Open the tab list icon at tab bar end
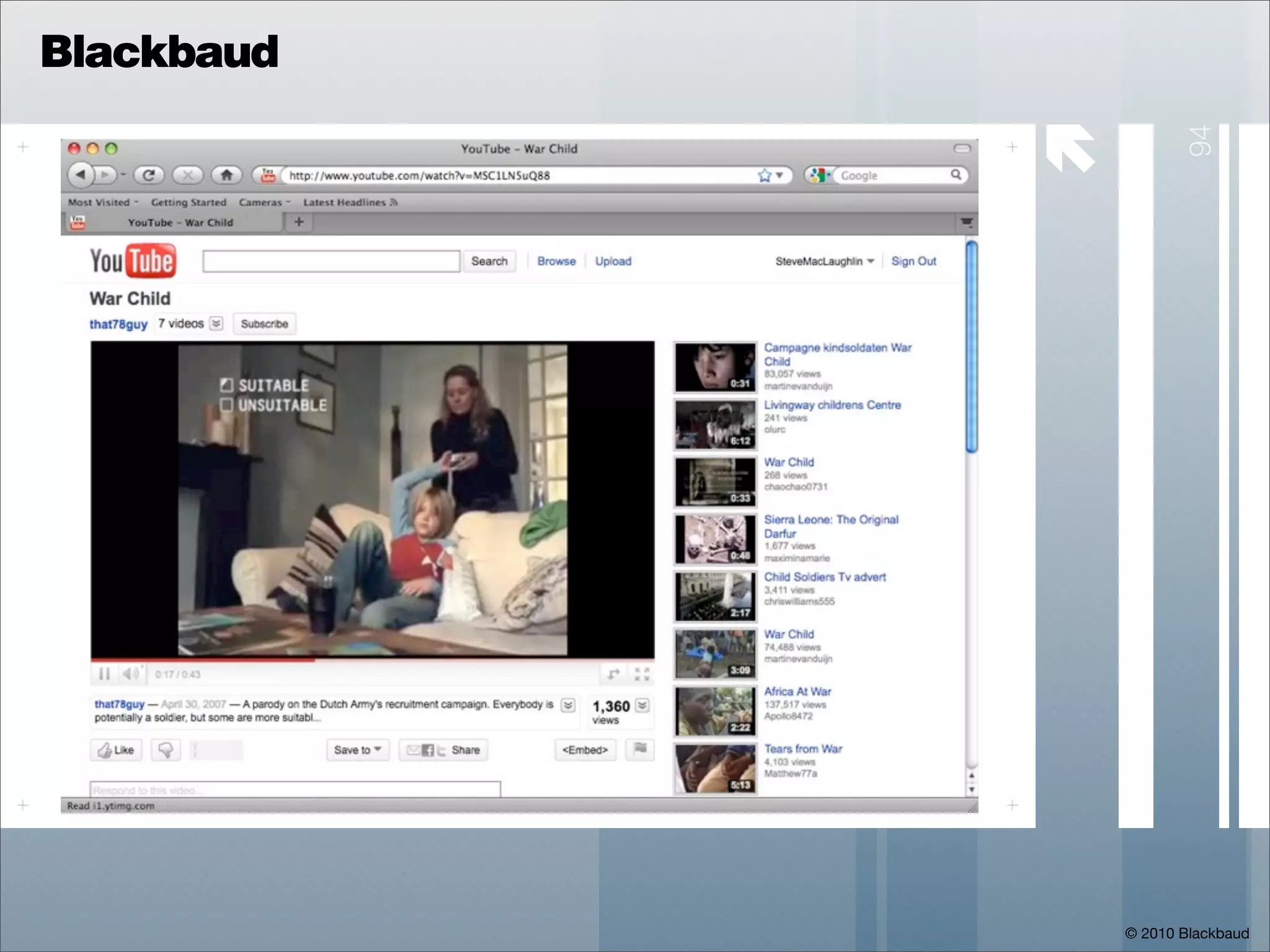Image resolution: width=1270 pixels, height=952 pixels. (966, 222)
